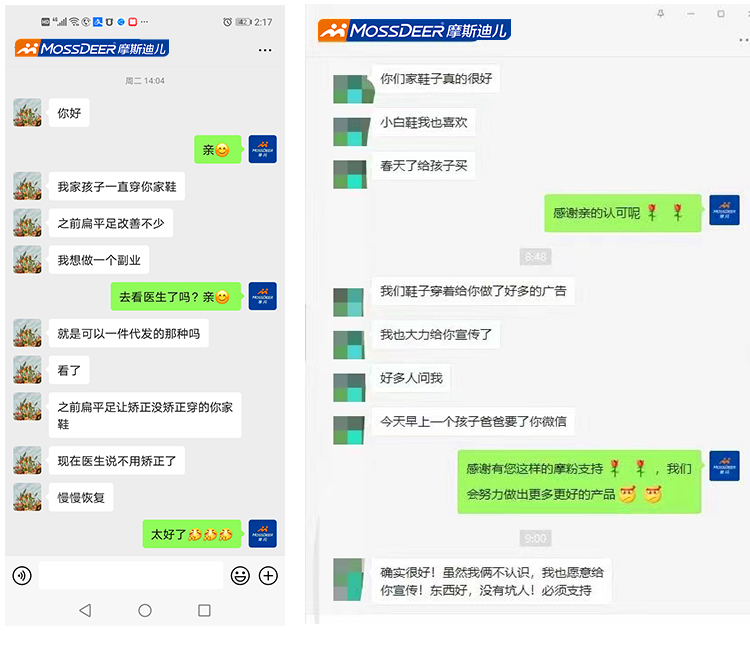
Task: Open the pixelated avatar beside 好多人问我
Action: point(349,388)
